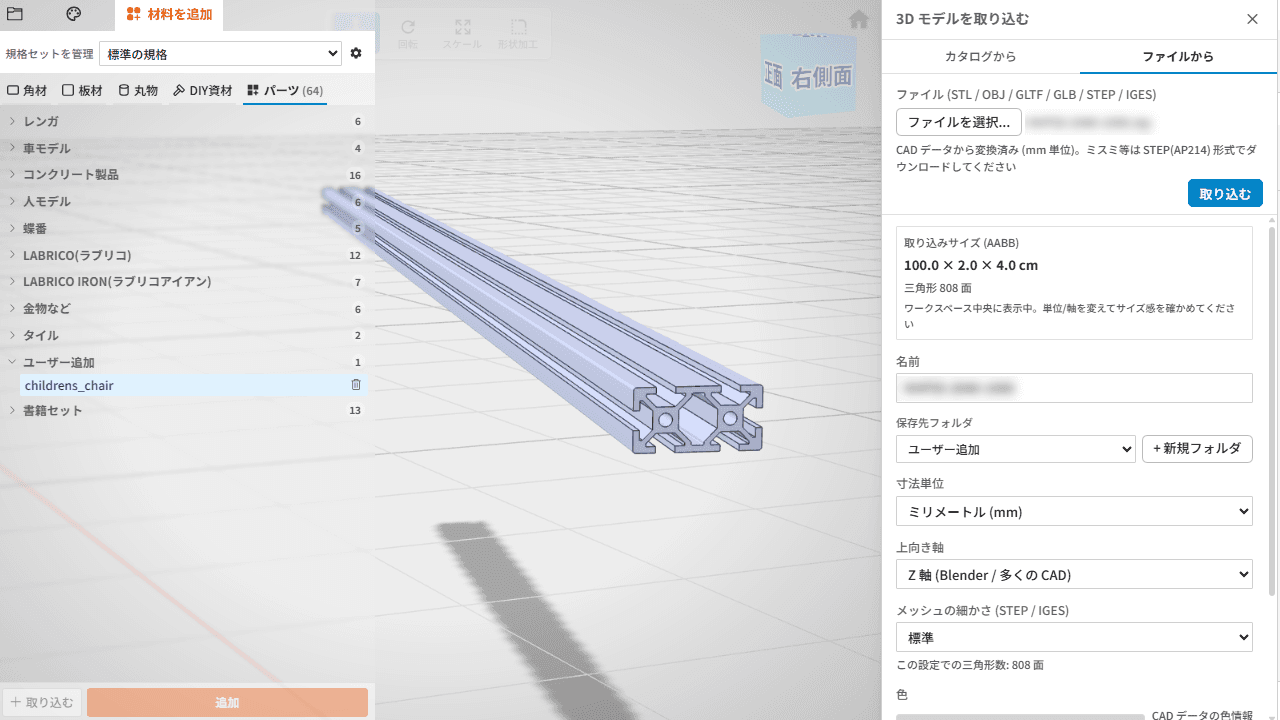Viewport: 1280px width, 720px height.
Task: Expand the コンクリート製品 folder
Action: pos(186,175)
